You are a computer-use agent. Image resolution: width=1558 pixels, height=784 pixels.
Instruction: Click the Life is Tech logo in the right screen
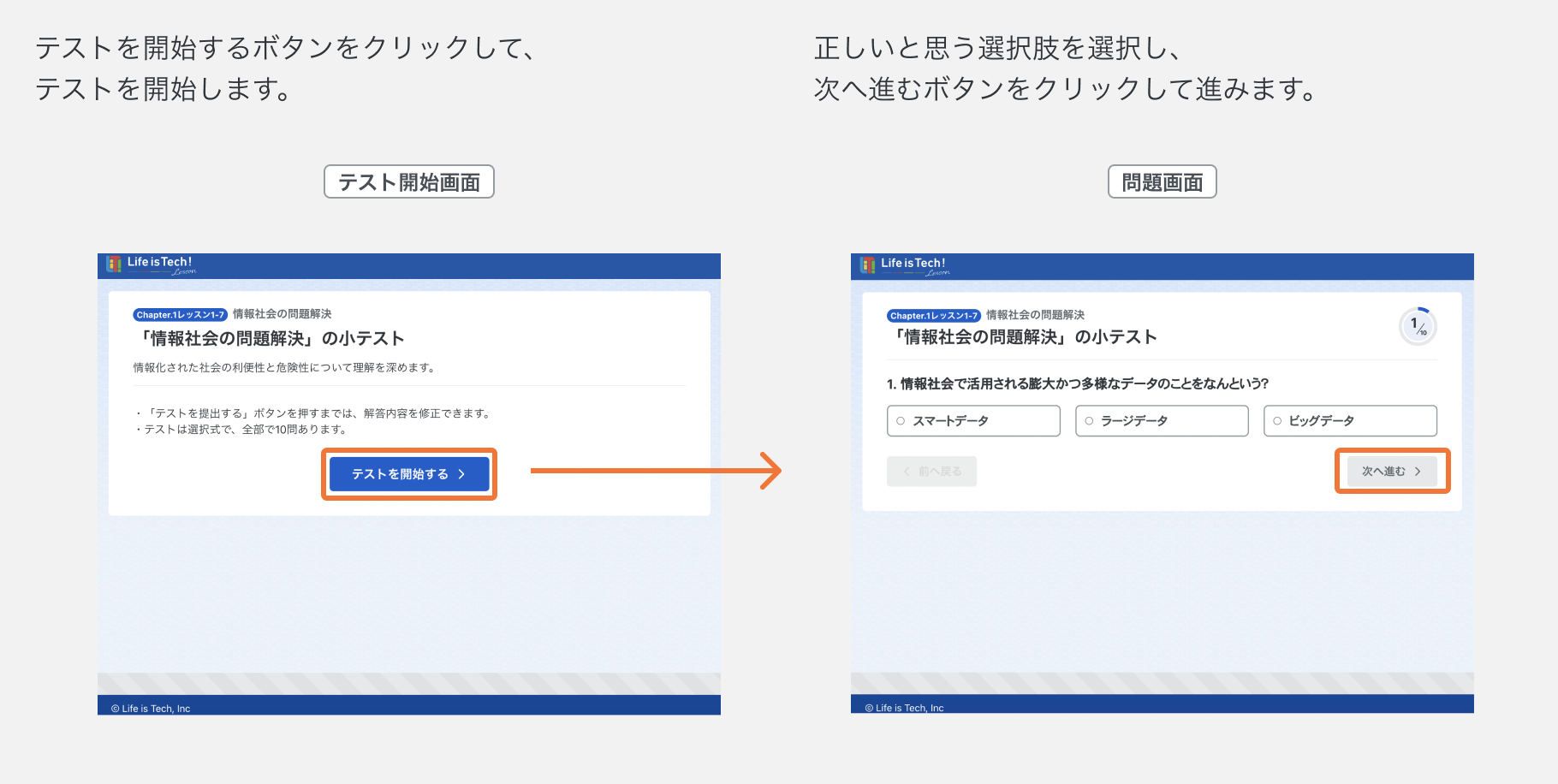(x=905, y=265)
